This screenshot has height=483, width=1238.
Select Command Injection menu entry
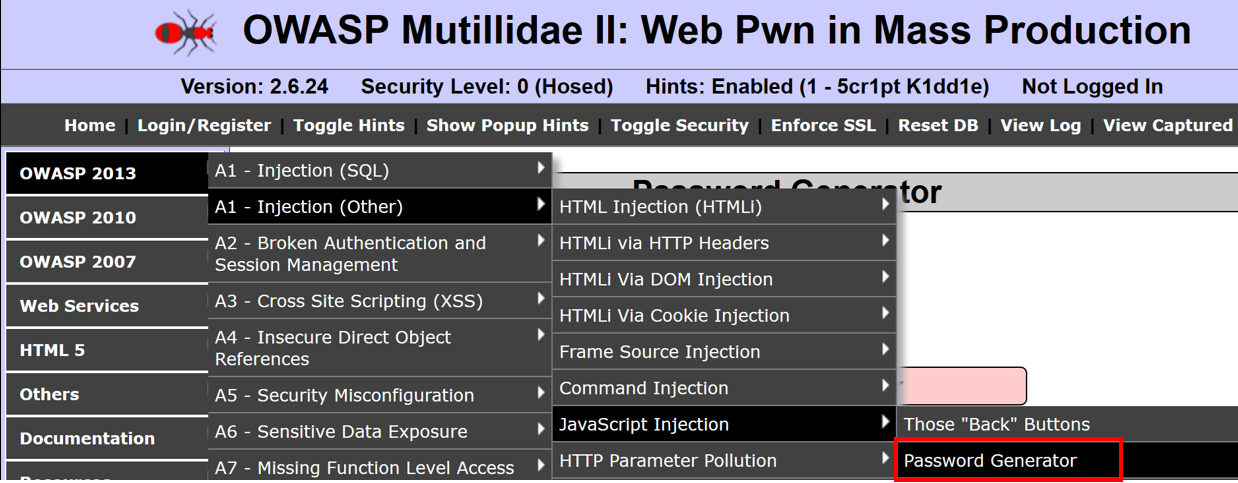(724, 387)
